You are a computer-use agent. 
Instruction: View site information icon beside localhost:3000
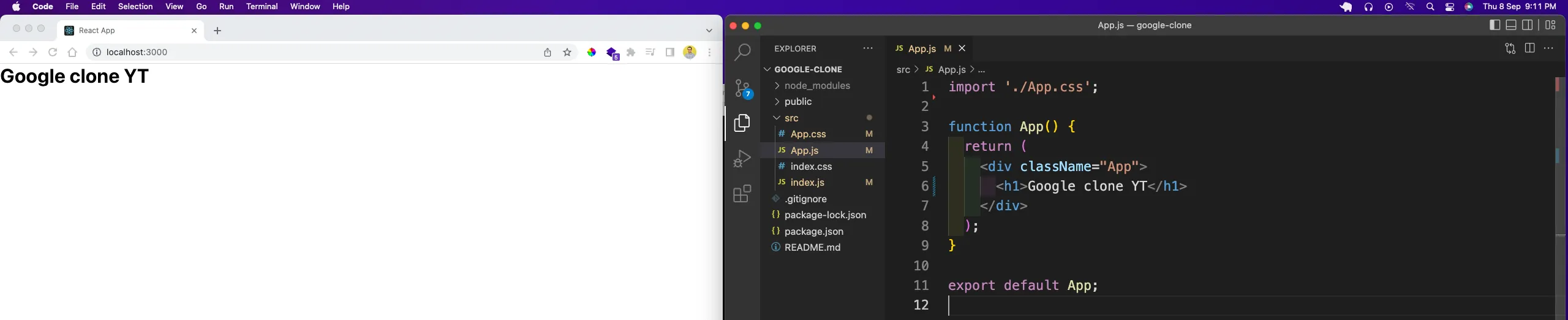tap(96, 53)
